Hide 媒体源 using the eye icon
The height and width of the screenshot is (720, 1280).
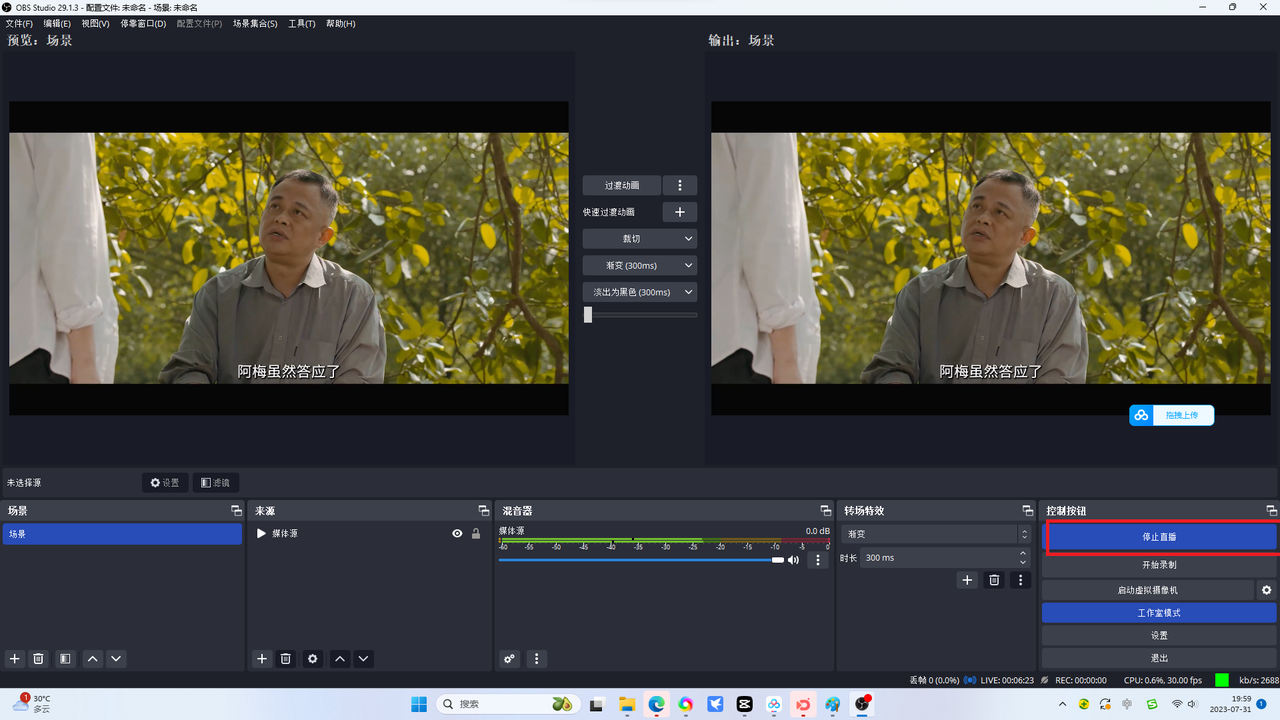click(x=457, y=534)
